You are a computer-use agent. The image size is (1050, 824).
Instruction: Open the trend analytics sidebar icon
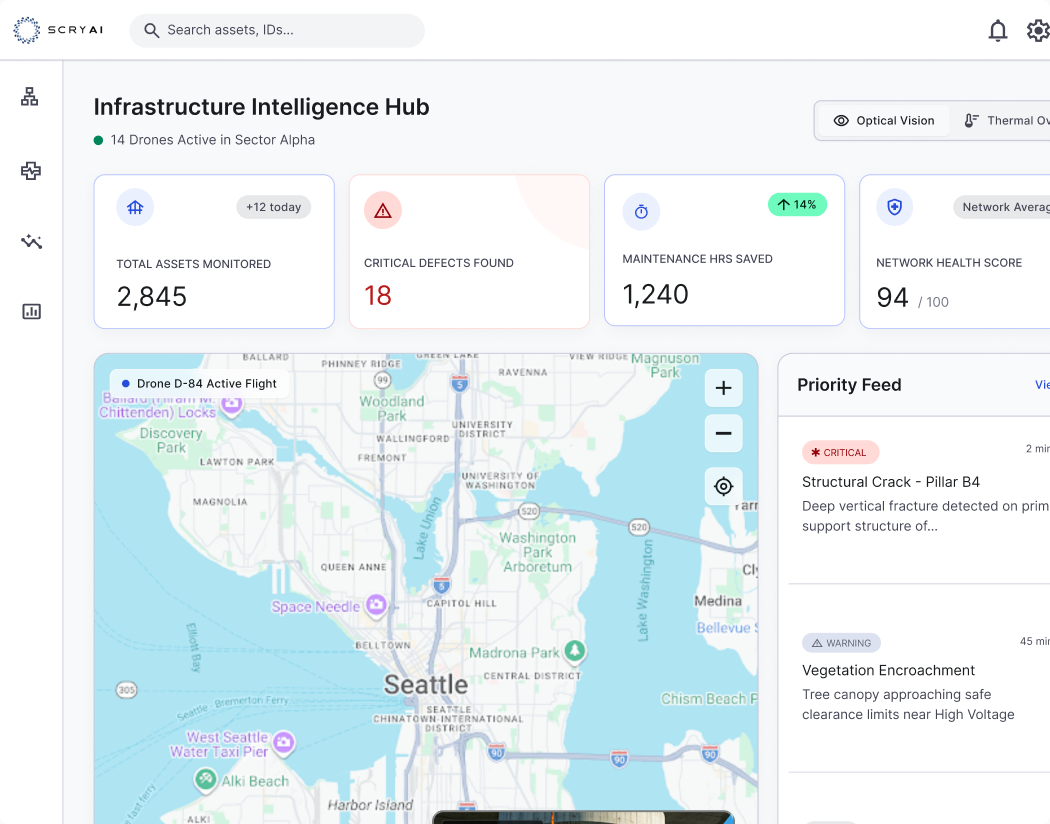coord(31,241)
